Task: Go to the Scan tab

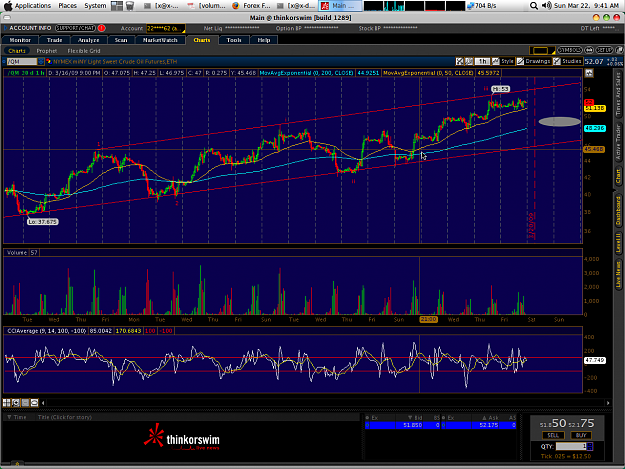Action: (121, 40)
